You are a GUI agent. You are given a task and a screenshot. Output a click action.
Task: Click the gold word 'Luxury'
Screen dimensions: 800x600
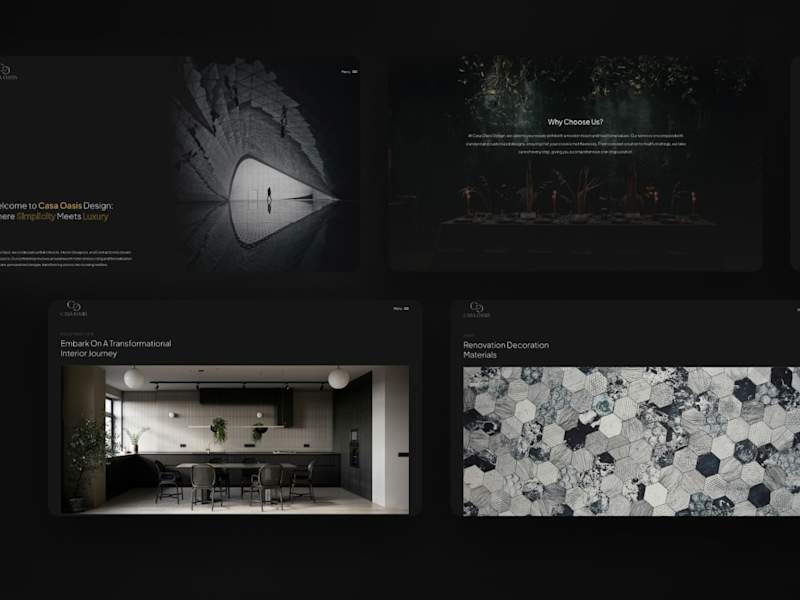point(95,216)
